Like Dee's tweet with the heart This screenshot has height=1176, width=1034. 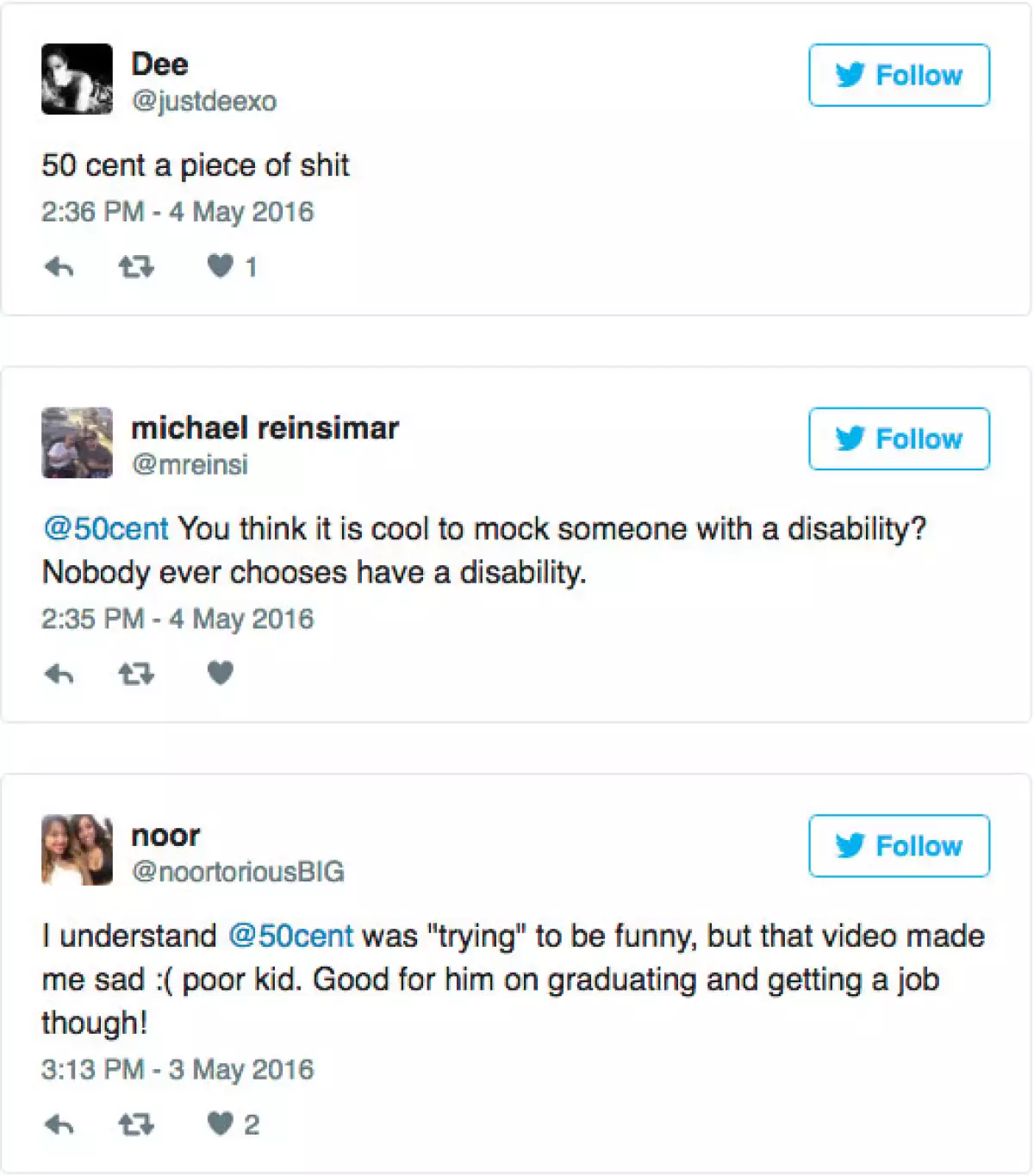pos(221,266)
